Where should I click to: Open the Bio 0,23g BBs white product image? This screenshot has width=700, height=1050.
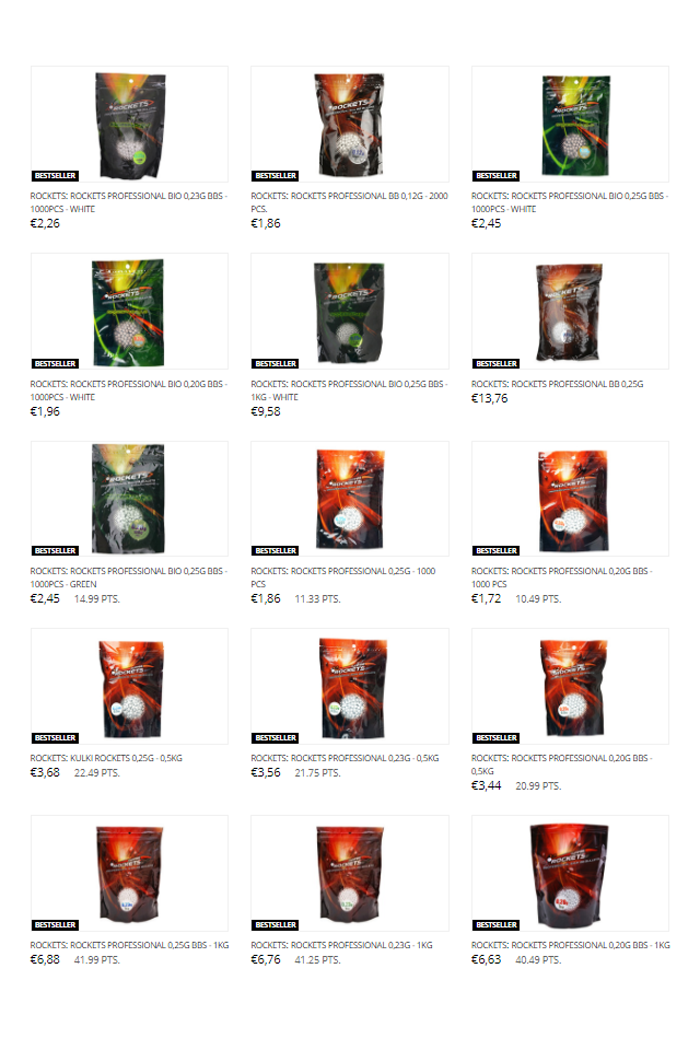click(x=129, y=124)
